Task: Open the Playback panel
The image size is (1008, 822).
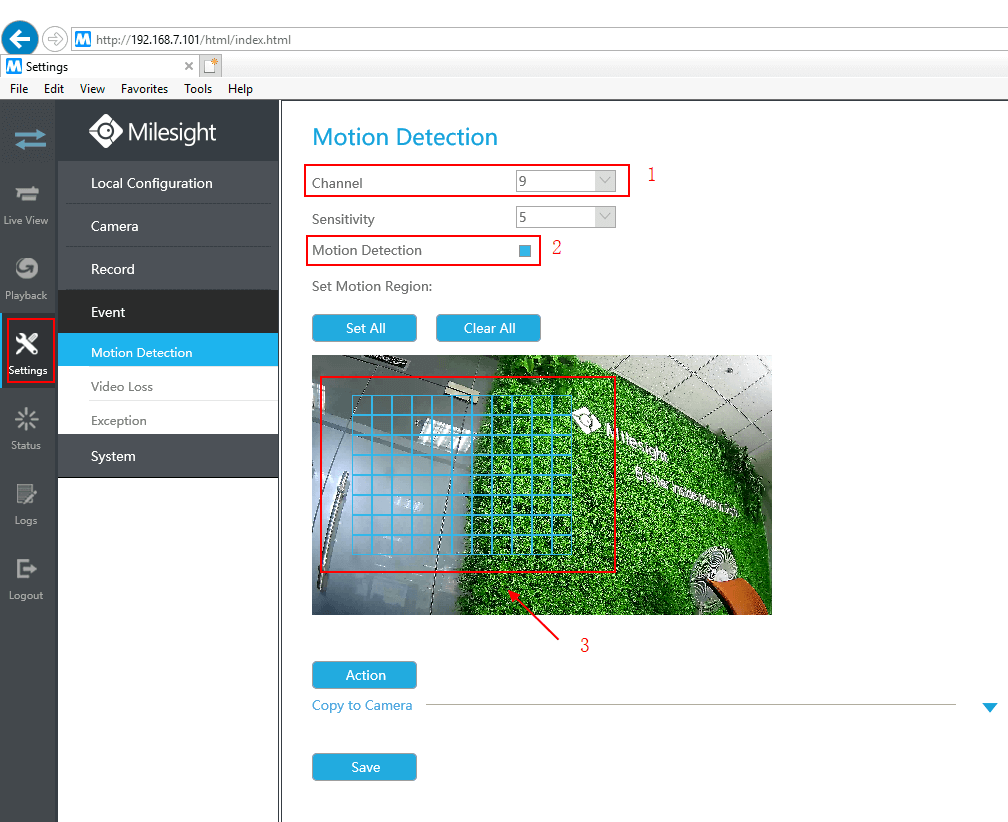Action: (x=27, y=278)
